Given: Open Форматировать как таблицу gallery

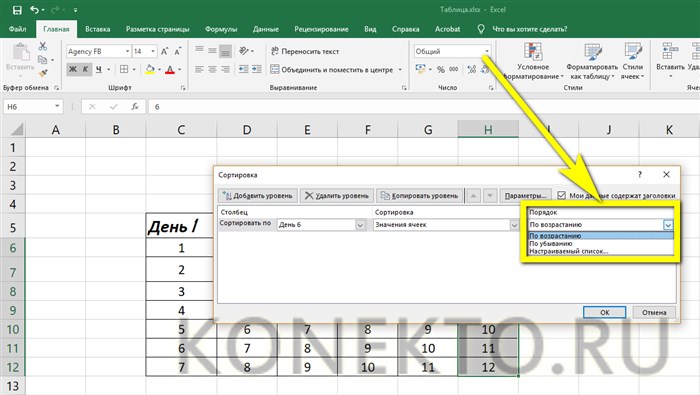Looking at the screenshot, I should click(x=592, y=61).
